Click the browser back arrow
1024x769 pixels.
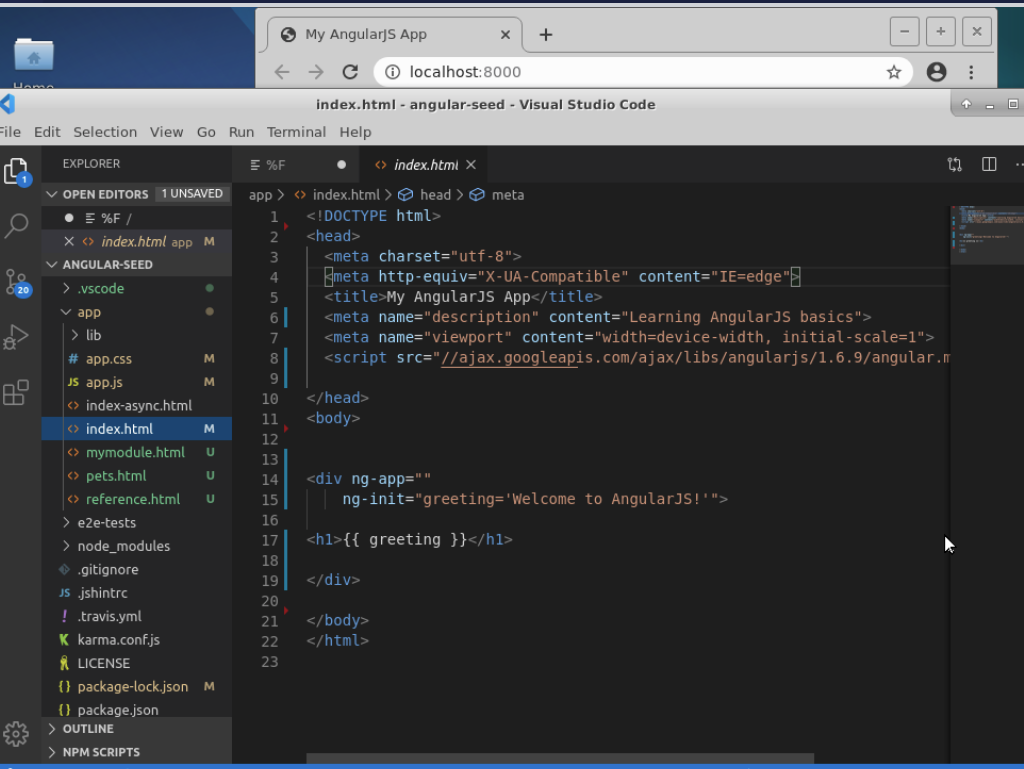pyautogui.click(x=283, y=71)
